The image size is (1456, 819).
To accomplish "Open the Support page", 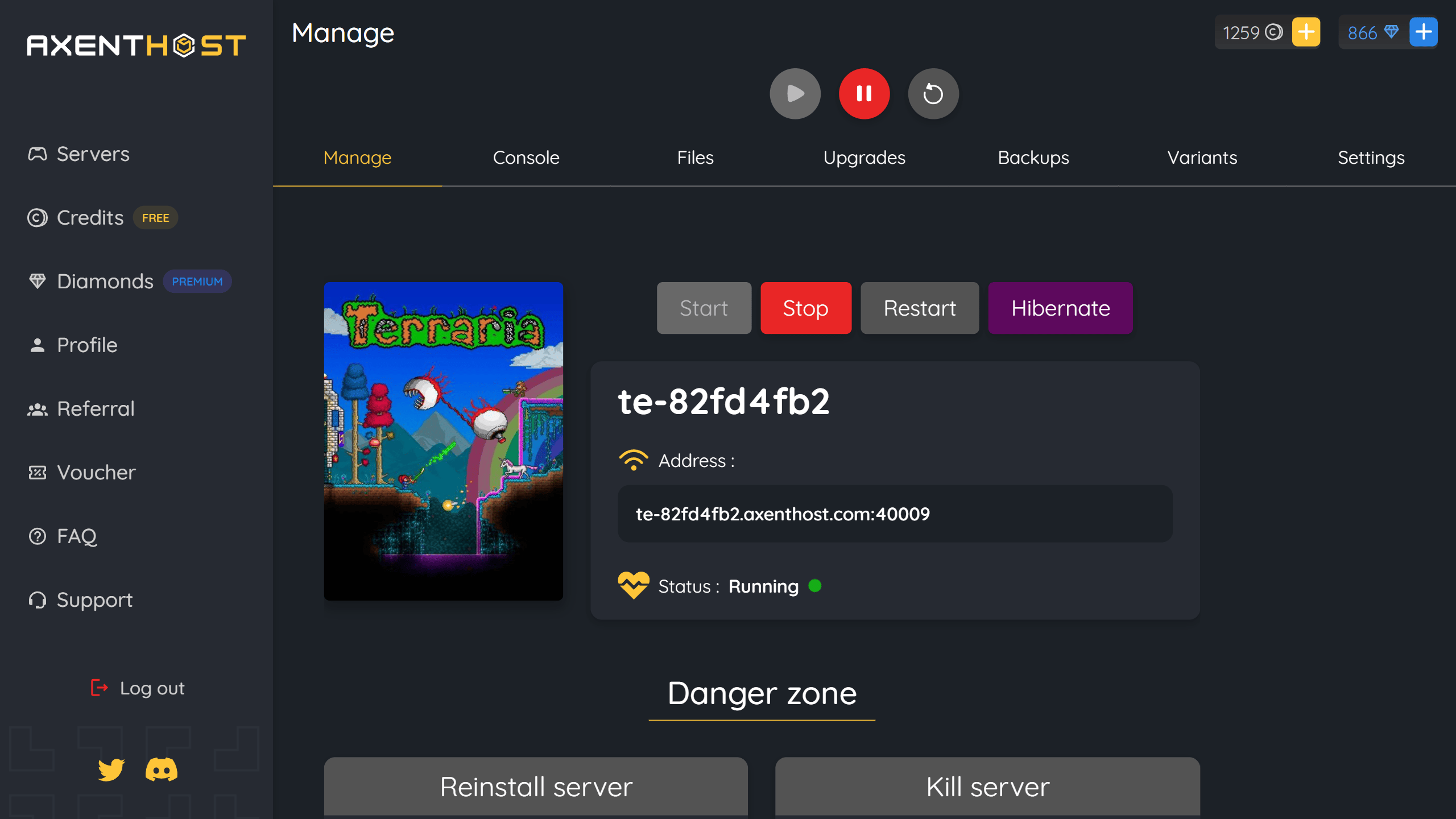I will point(94,599).
